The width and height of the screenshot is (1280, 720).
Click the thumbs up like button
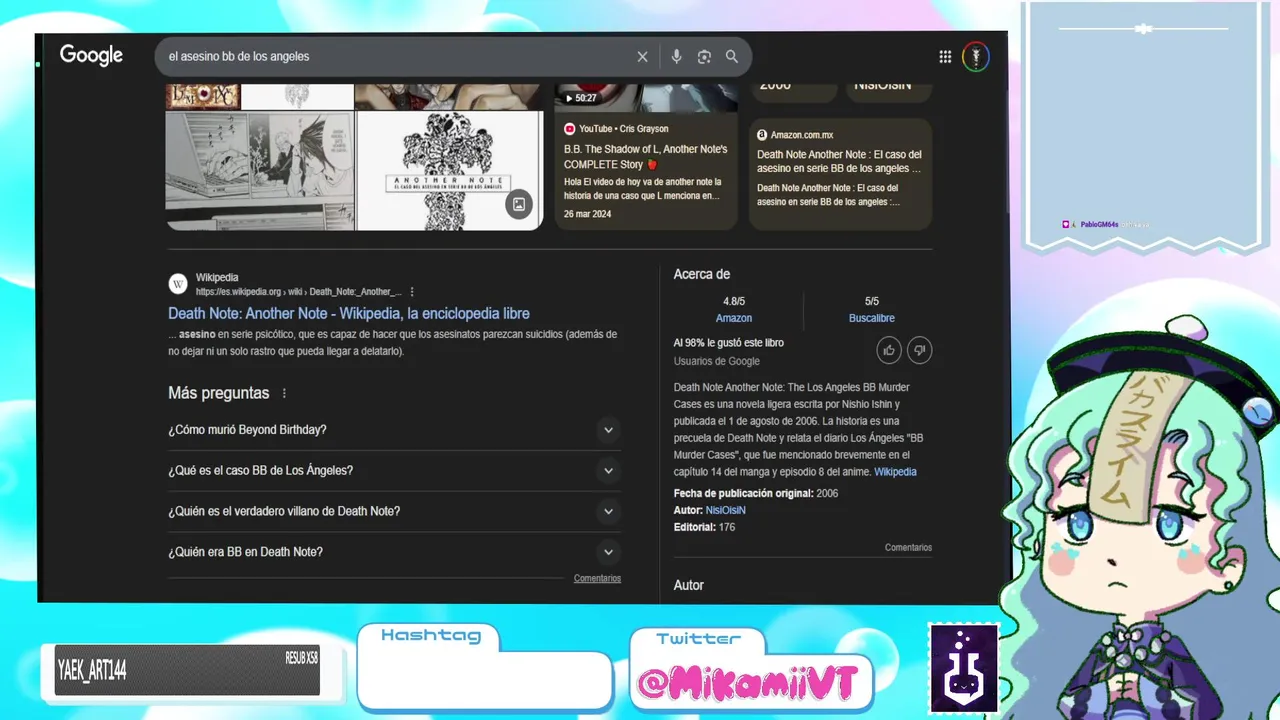[x=888, y=350]
